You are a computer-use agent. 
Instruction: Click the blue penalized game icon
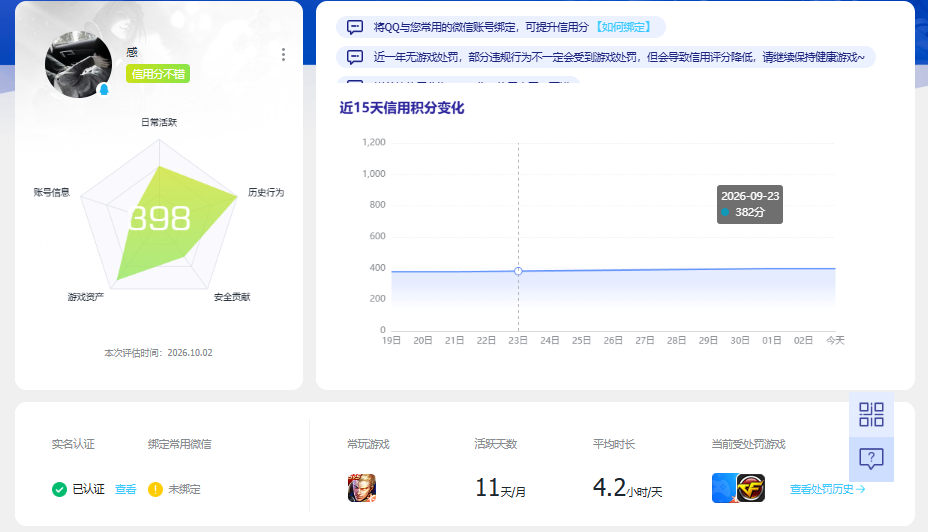724,488
